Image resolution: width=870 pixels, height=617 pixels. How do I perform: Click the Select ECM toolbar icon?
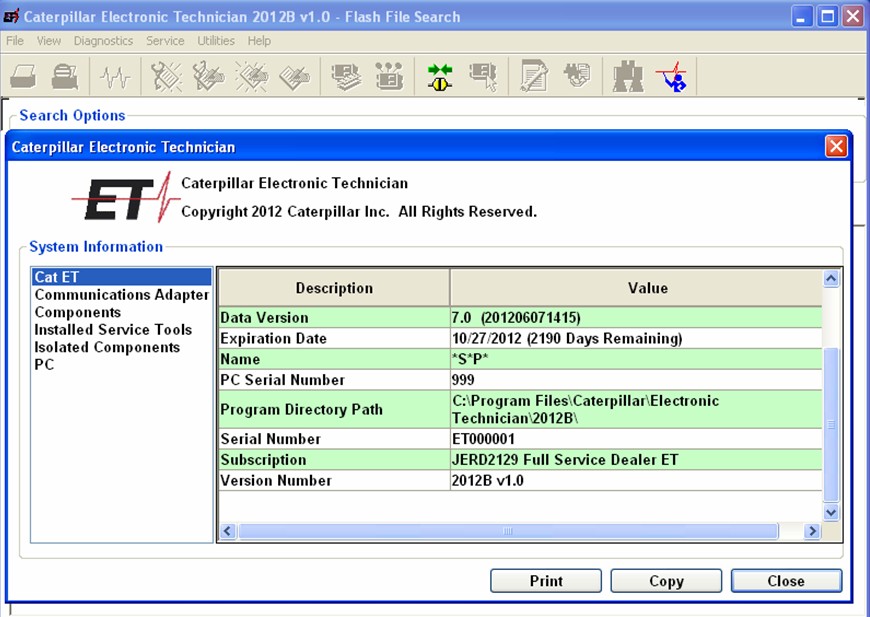click(x=483, y=77)
